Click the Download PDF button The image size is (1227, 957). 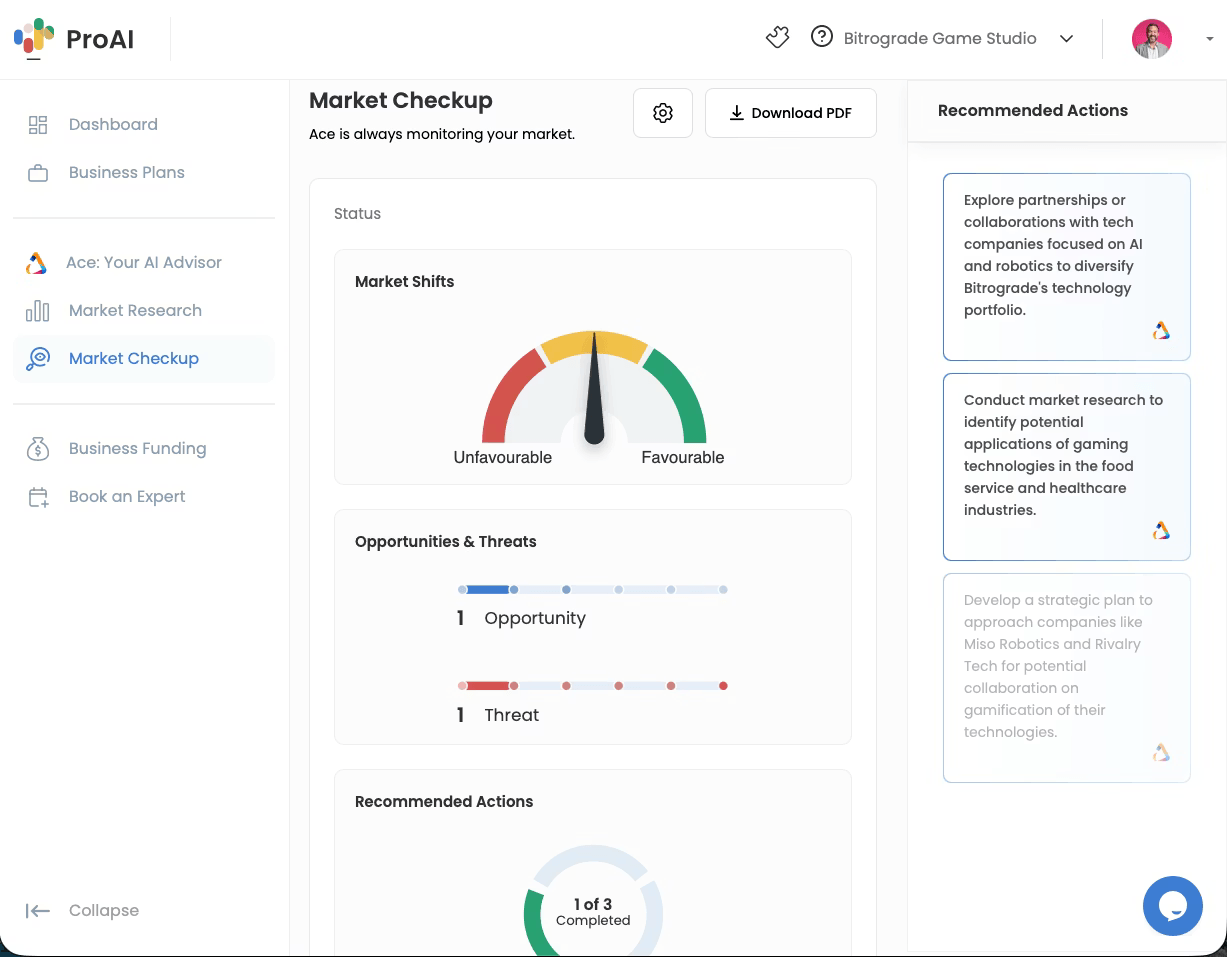click(x=791, y=113)
